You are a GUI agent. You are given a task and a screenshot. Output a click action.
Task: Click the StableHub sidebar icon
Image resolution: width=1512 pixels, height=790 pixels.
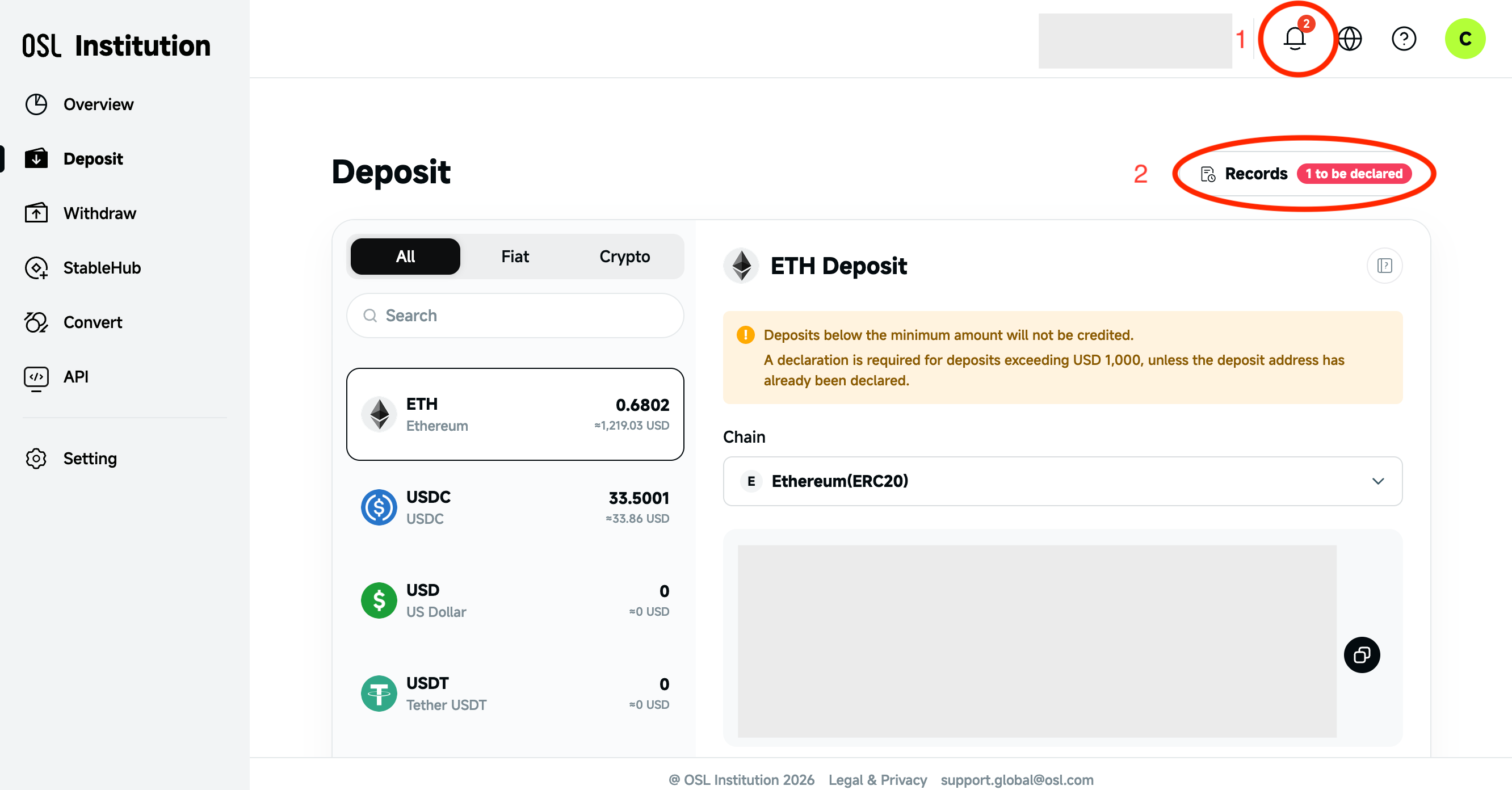36,268
